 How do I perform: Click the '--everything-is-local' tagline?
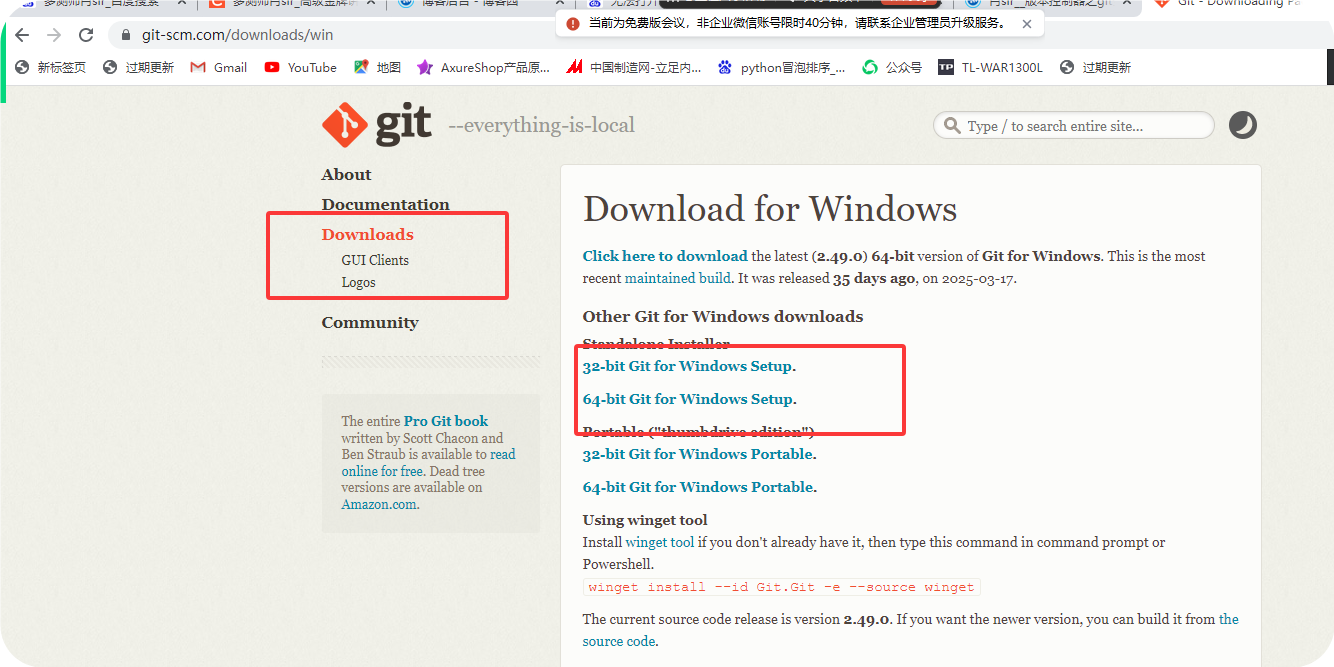pyautogui.click(x=541, y=125)
